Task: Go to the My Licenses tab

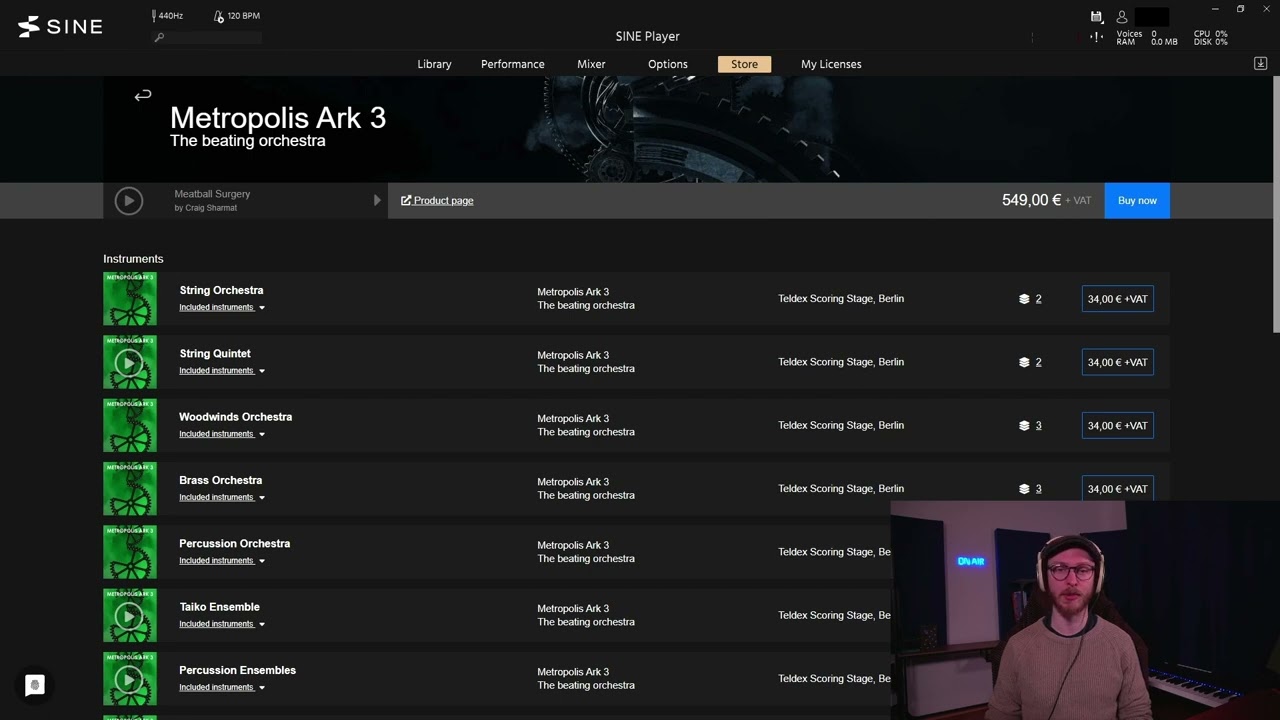Action: point(831,64)
